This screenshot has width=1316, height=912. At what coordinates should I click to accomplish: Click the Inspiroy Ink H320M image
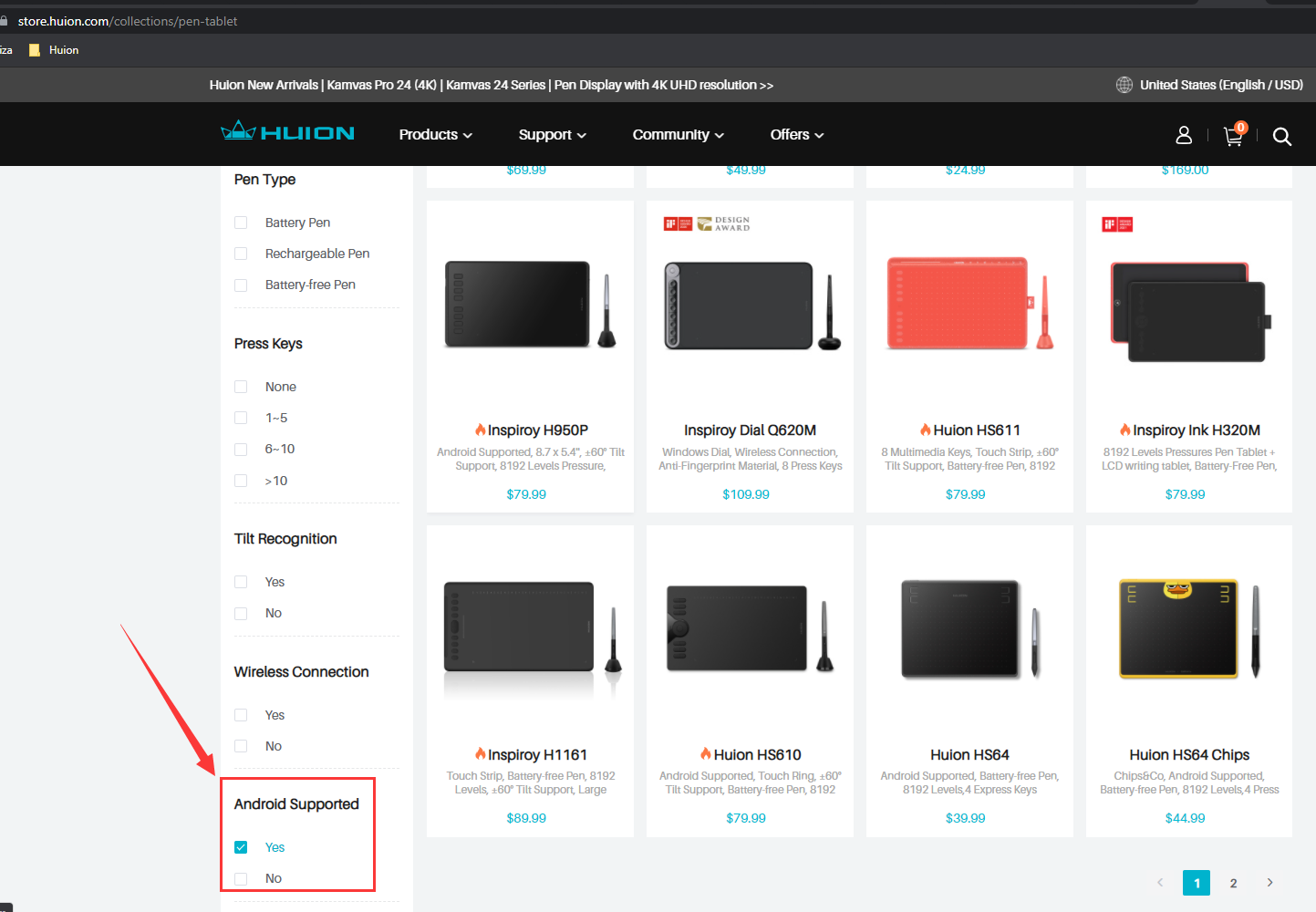pos(1189,312)
